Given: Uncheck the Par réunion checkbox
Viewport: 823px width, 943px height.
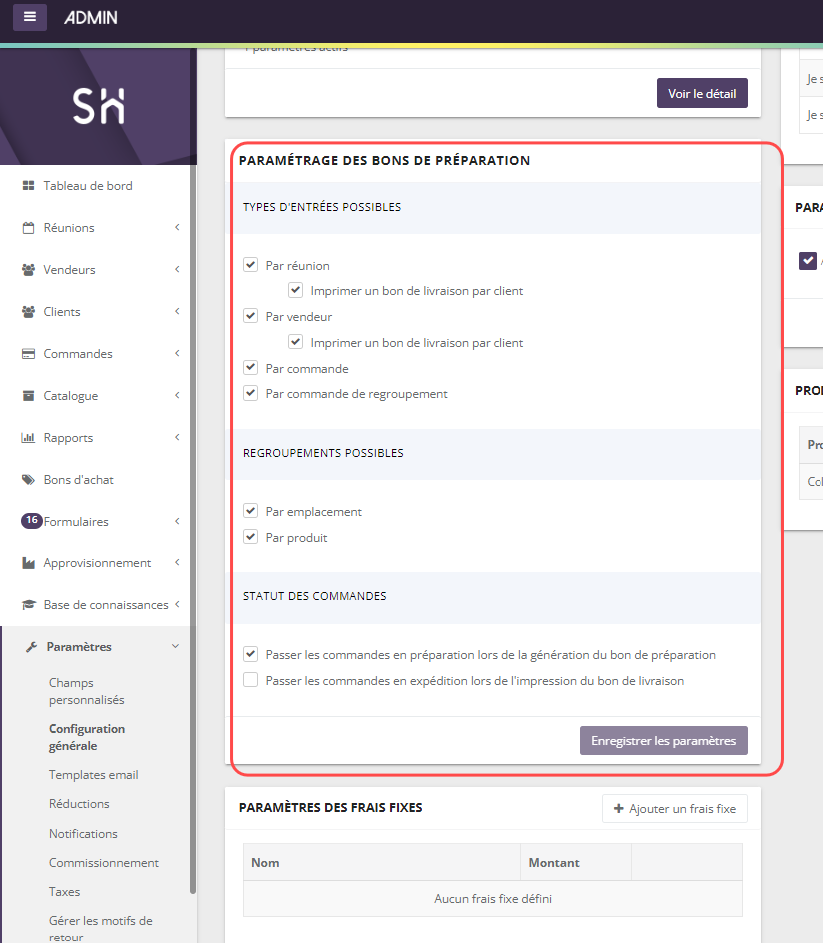Looking at the screenshot, I should 251,265.
